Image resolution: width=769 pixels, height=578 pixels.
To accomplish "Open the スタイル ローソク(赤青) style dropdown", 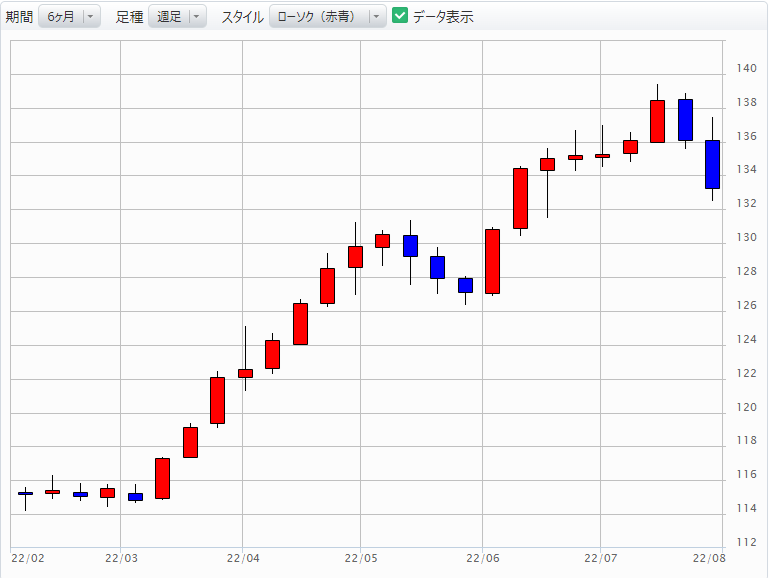I will [x=328, y=17].
